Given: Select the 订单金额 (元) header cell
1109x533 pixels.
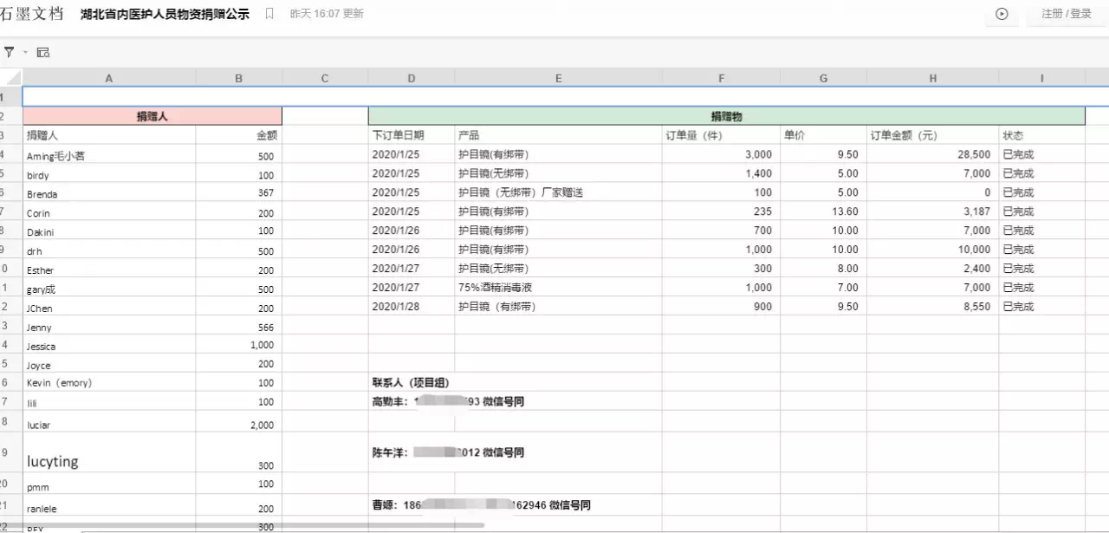Looking at the screenshot, I should click(932, 136).
